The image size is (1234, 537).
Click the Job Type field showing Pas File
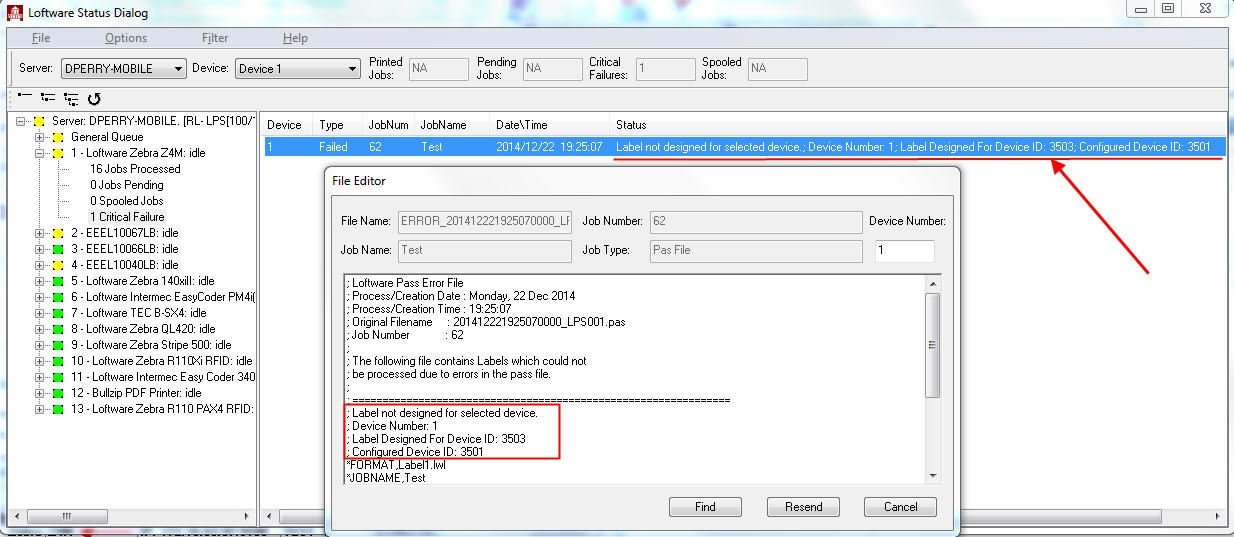click(x=756, y=251)
